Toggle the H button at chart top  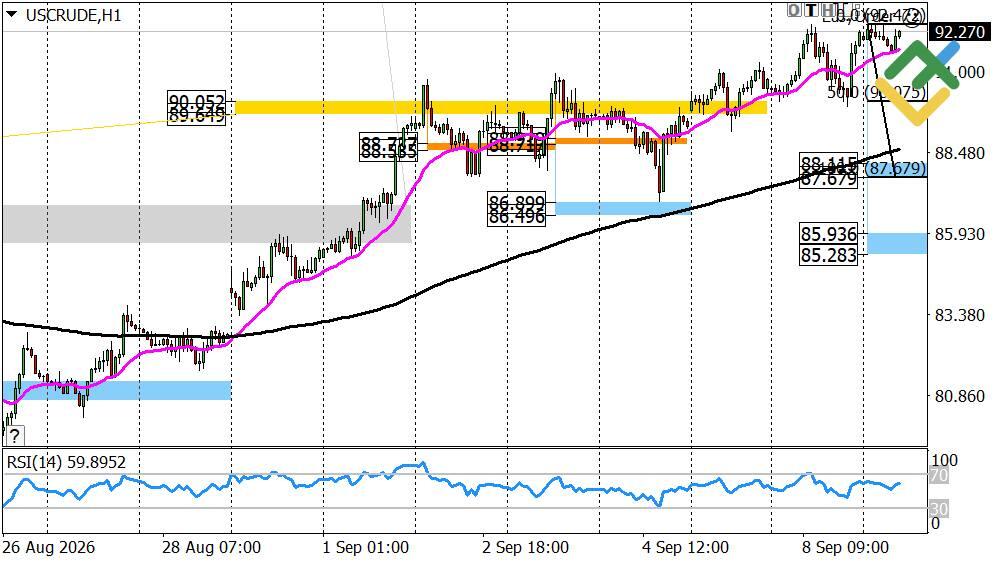tap(828, 10)
